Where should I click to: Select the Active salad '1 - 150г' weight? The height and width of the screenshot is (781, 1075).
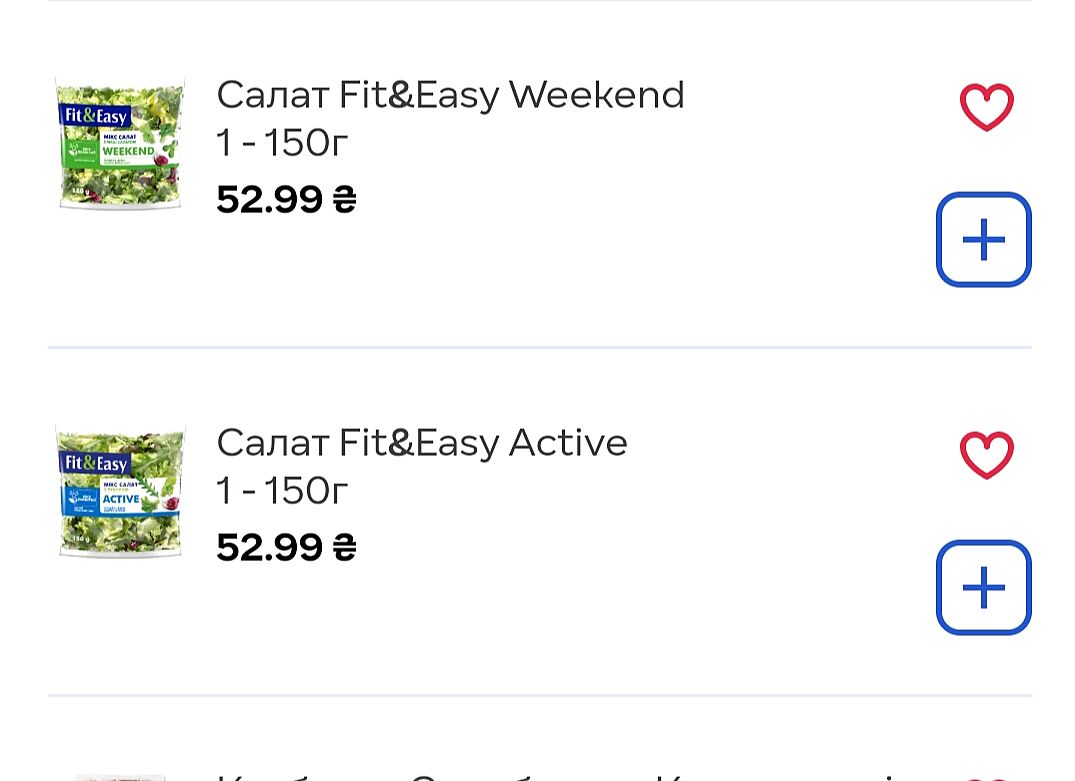pyautogui.click(x=282, y=491)
